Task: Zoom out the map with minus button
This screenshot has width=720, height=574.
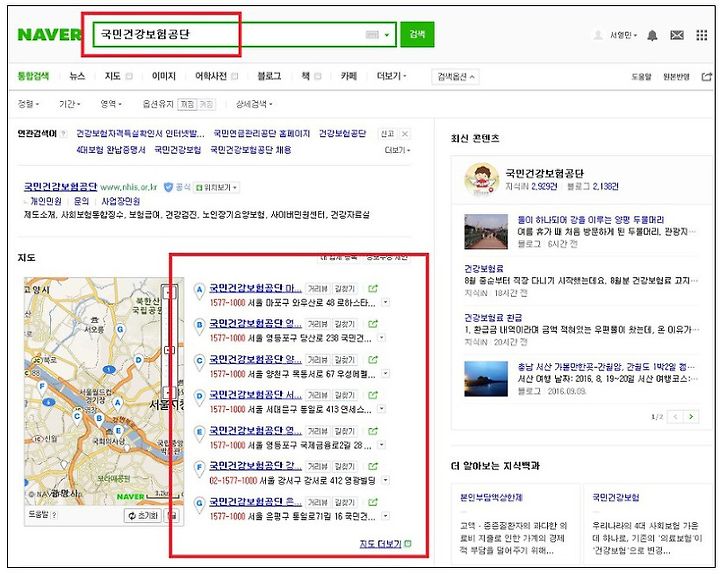Action: 170,393
